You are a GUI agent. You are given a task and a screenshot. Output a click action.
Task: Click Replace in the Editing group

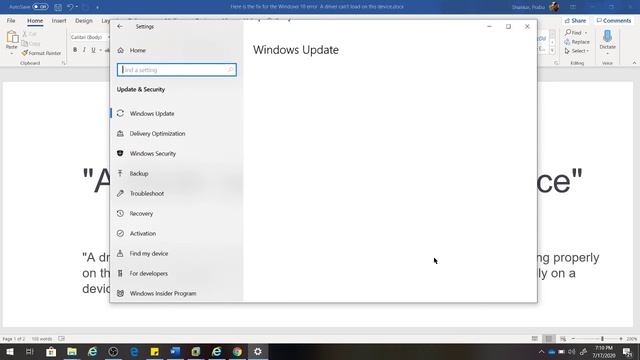click(x=577, y=42)
